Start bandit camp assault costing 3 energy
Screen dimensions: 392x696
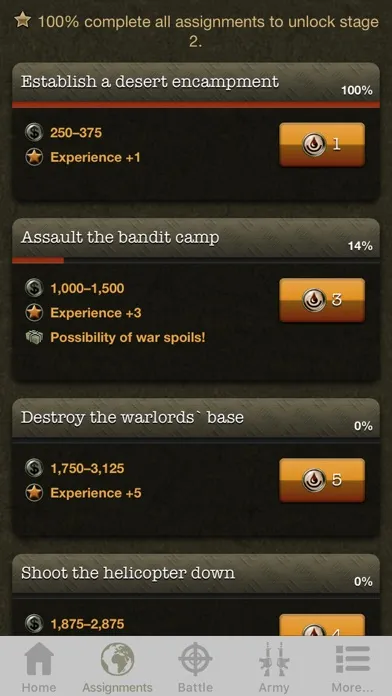click(322, 300)
